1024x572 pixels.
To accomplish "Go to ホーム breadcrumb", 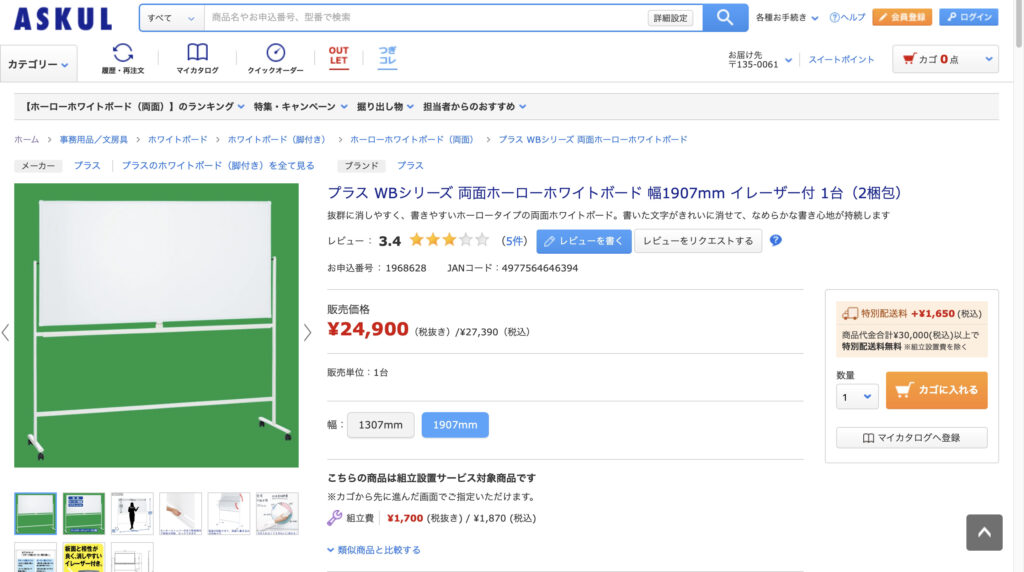I will tap(27, 140).
